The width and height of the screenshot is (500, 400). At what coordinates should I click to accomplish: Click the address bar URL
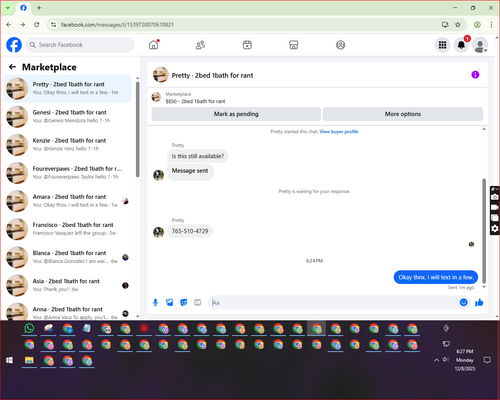click(x=117, y=25)
